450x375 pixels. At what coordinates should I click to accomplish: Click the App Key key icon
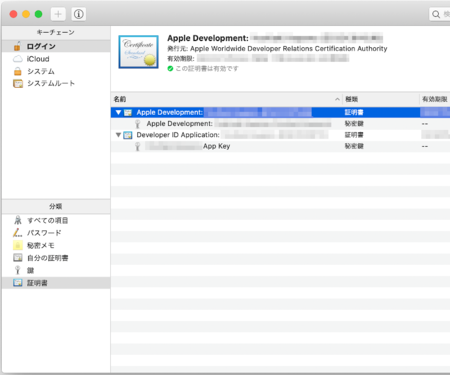(x=137, y=146)
